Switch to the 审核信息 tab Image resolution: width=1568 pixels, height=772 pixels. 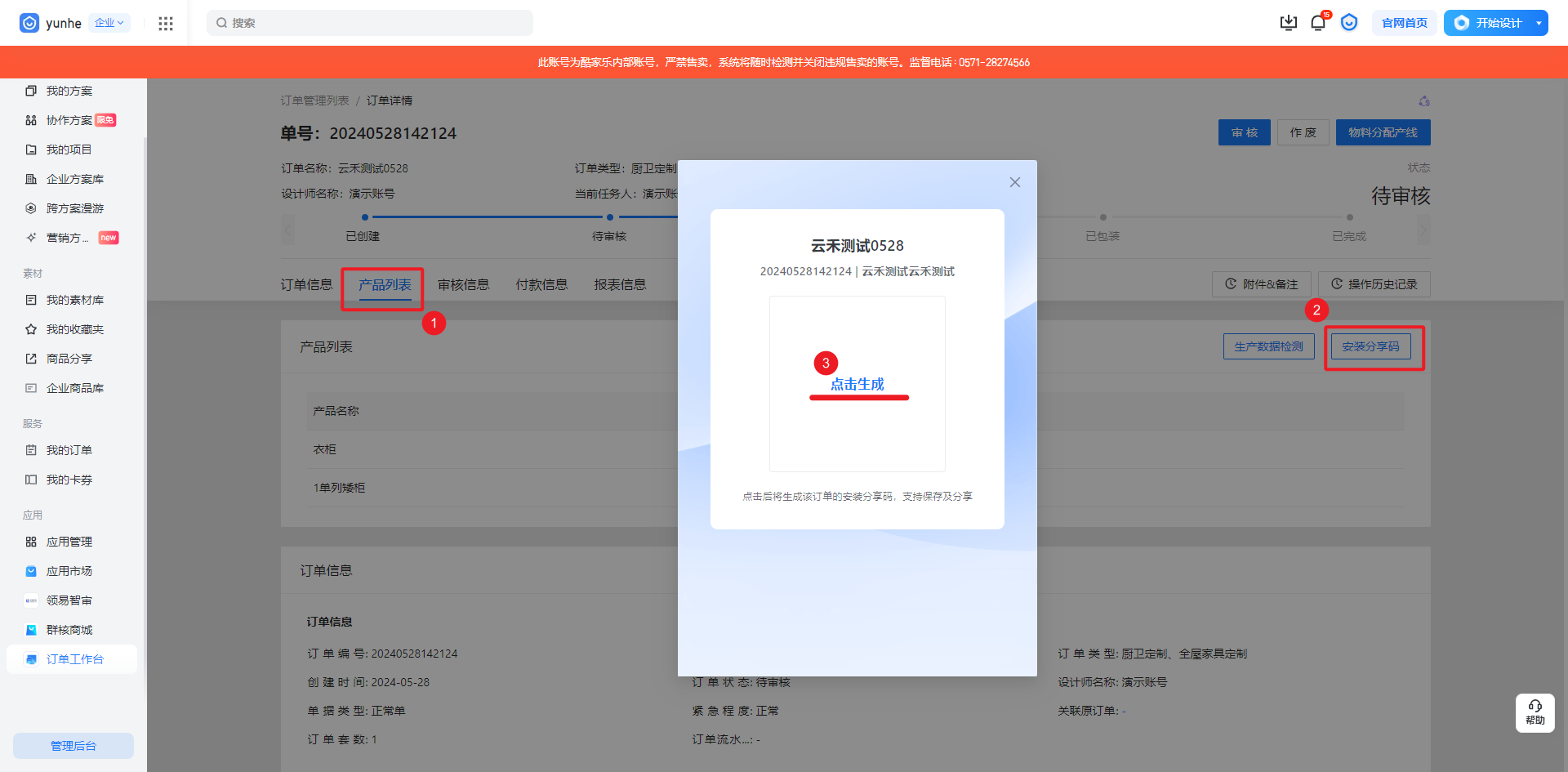tap(463, 285)
